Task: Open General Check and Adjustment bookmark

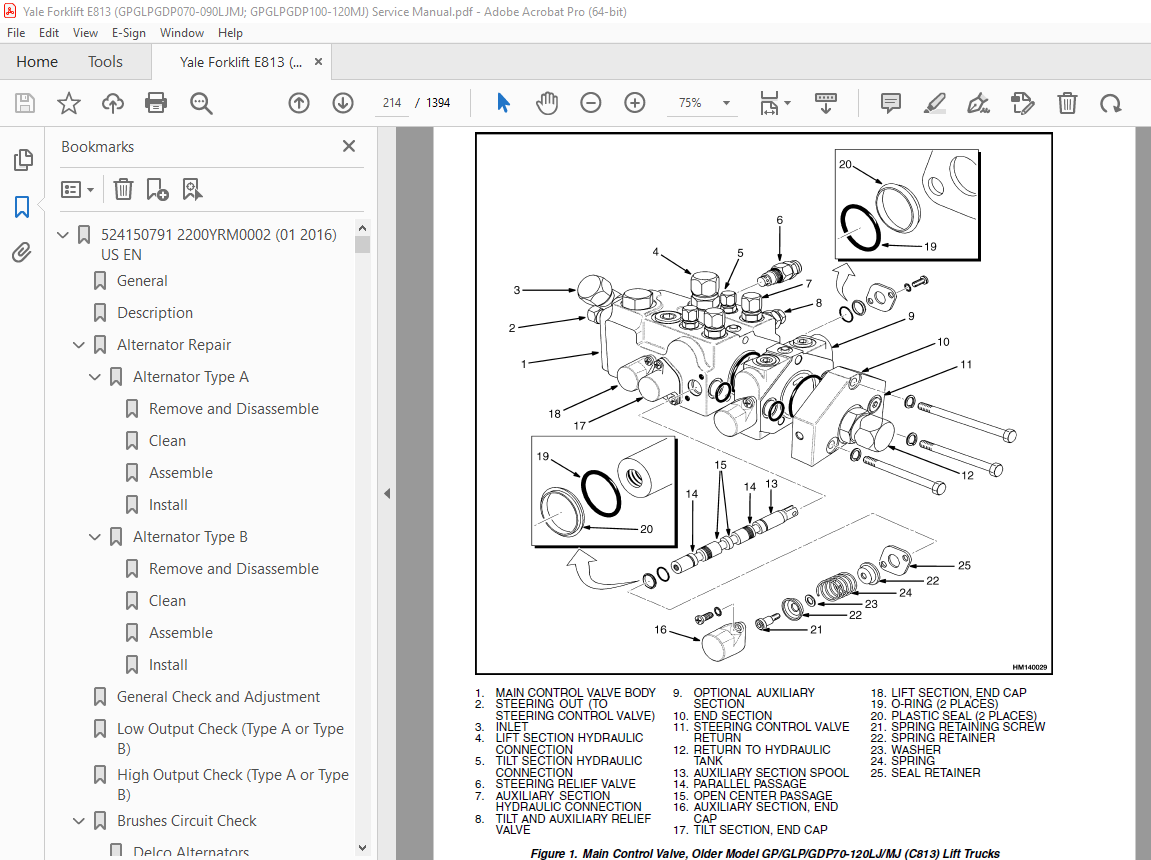Action: pyautogui.click(x=218, y=697)
